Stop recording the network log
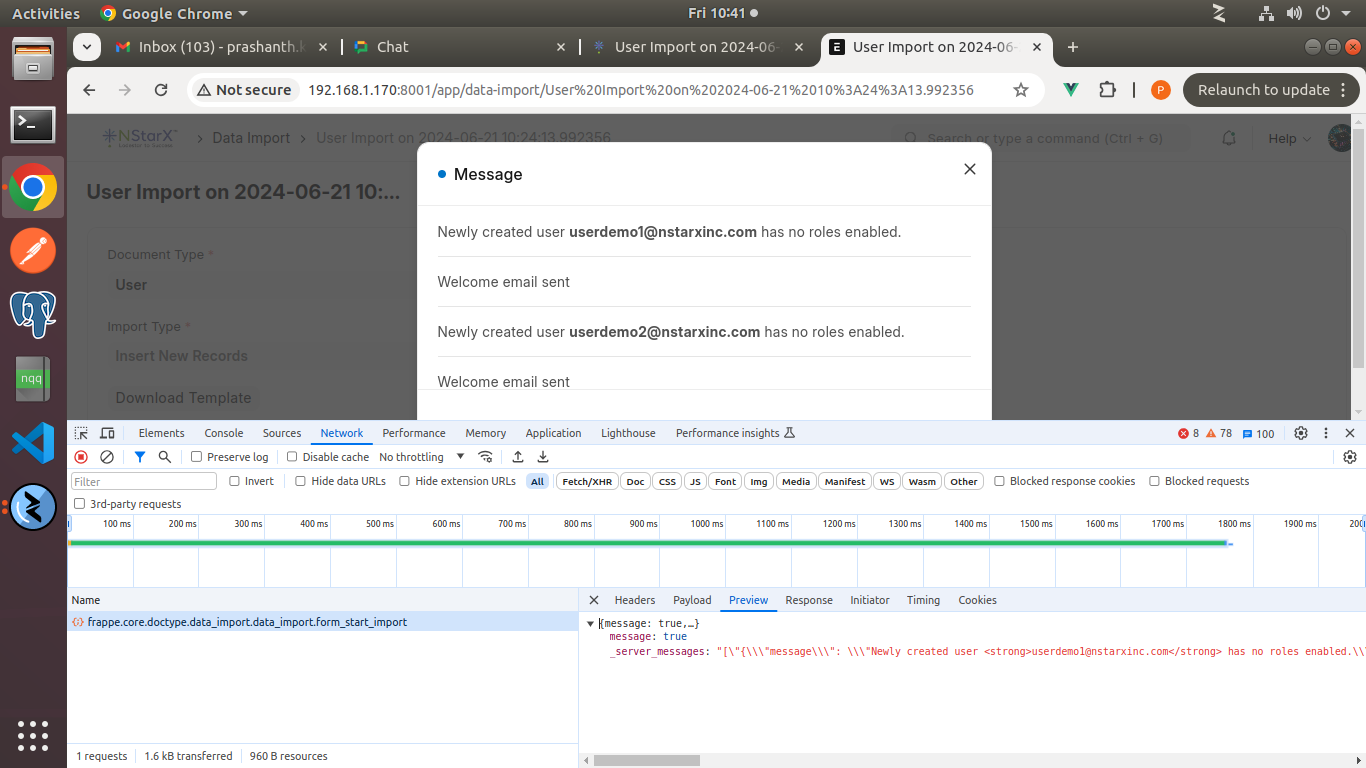 (81, 457)
